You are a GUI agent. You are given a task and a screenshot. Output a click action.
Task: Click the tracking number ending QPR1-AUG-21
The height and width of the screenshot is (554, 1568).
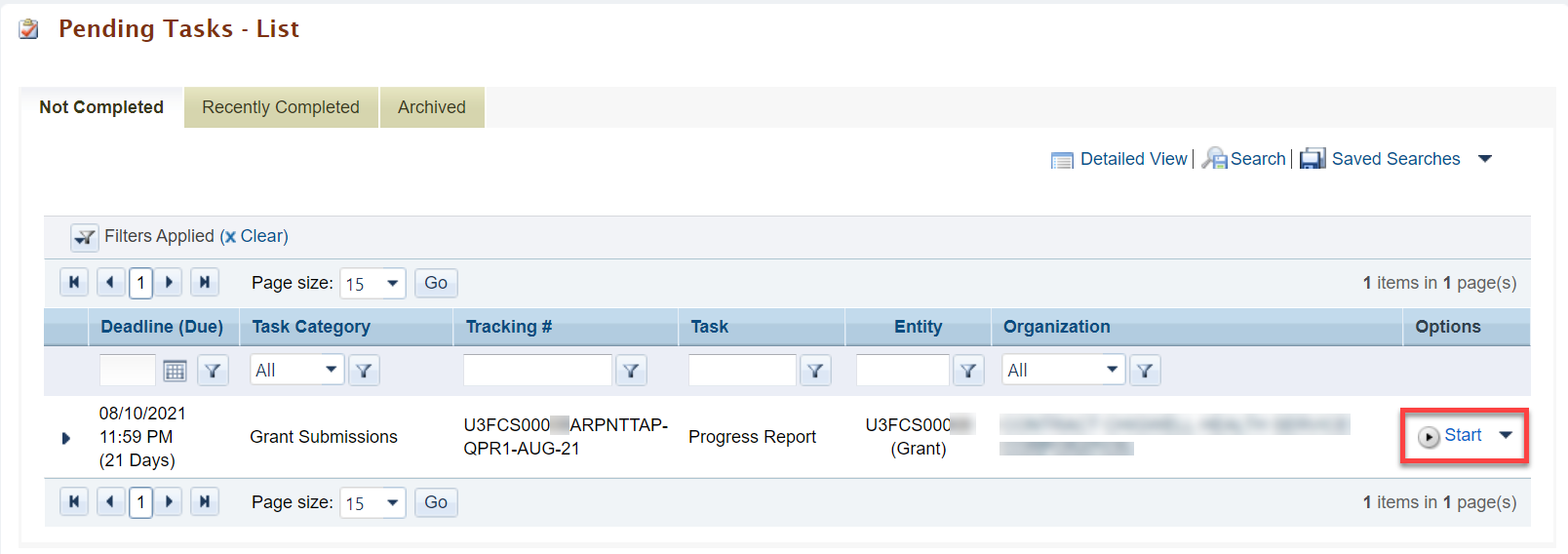click(566, 437)
